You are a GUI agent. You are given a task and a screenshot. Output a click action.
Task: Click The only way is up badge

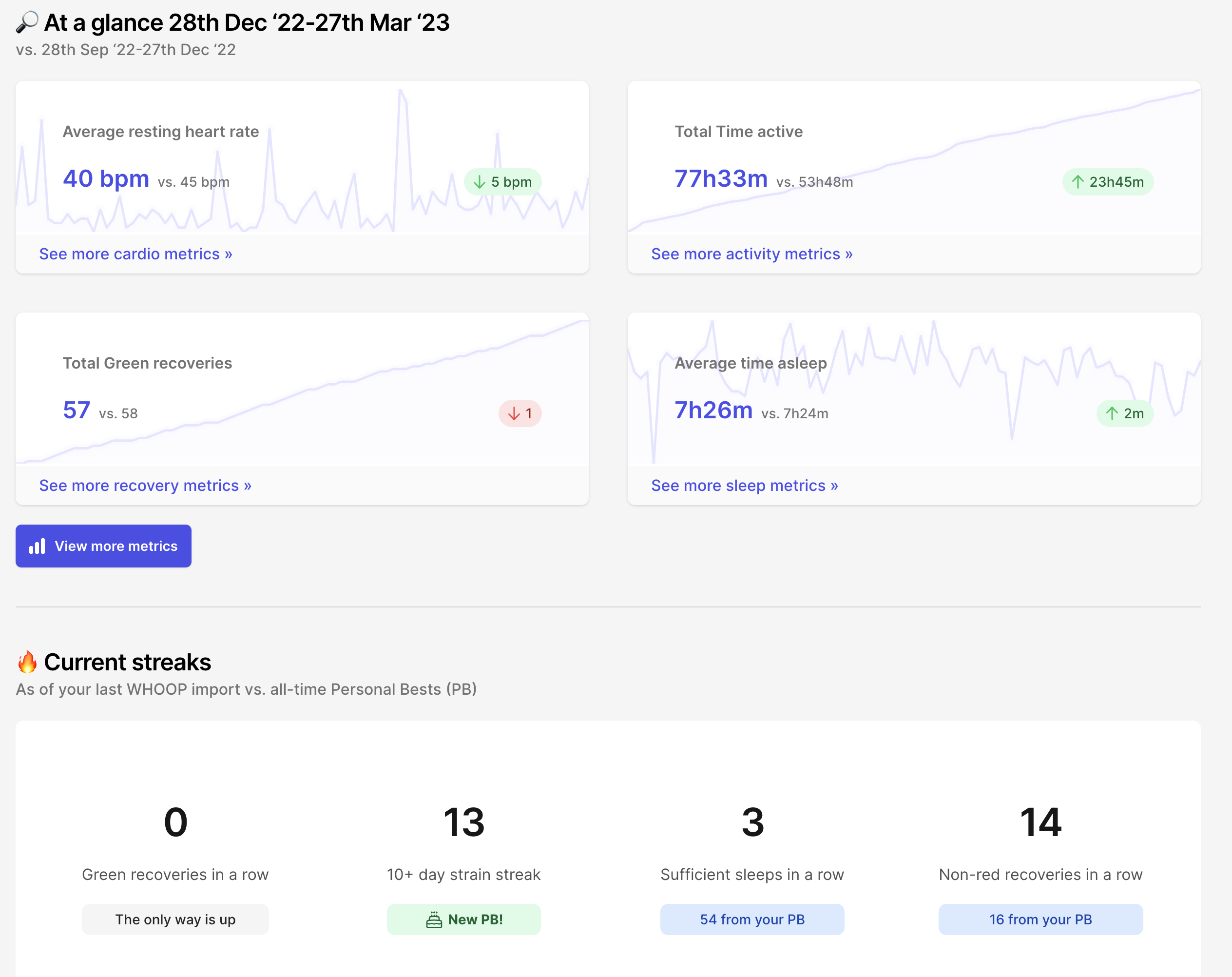(x=175, y=919)
